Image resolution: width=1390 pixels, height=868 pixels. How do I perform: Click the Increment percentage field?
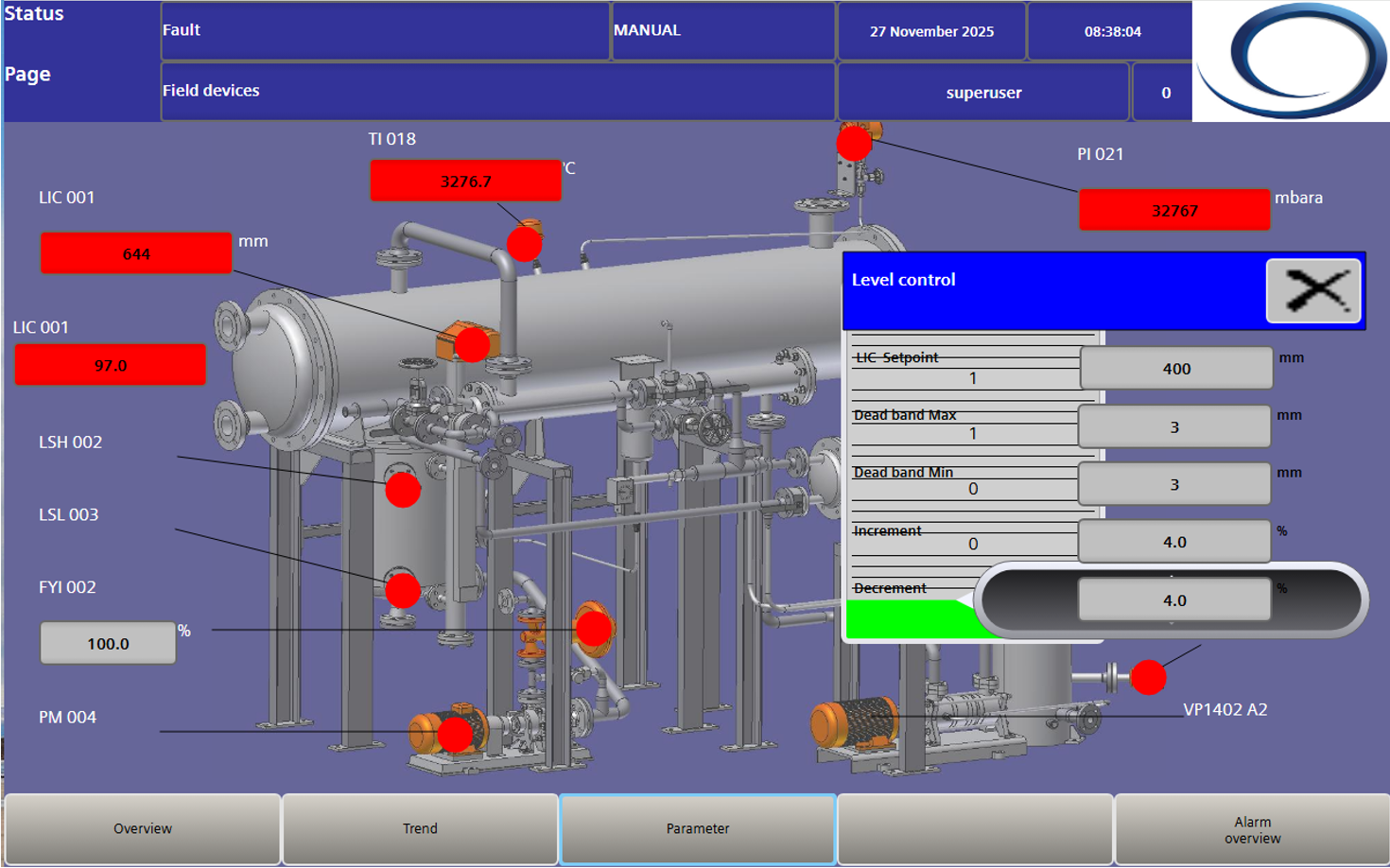pos(1173,542)
